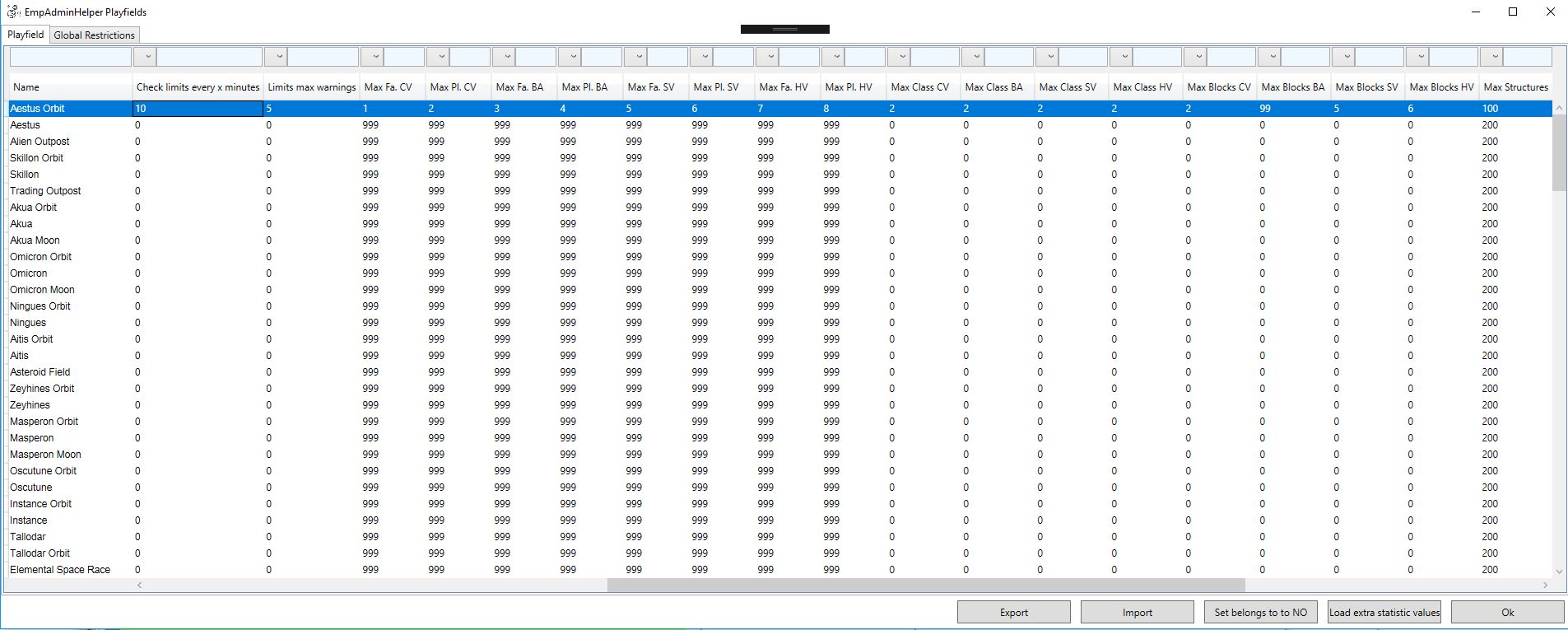Click the Import button

click(1137, 612)
